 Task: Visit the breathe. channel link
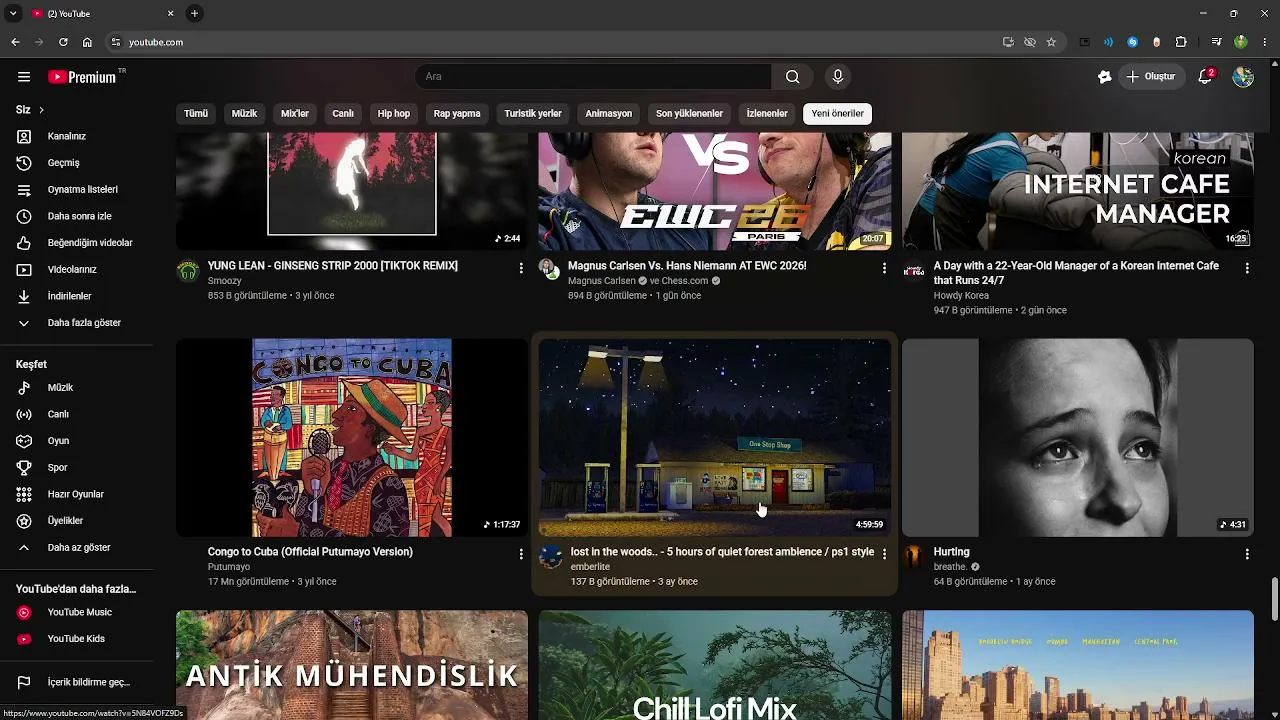pos(952,567)
